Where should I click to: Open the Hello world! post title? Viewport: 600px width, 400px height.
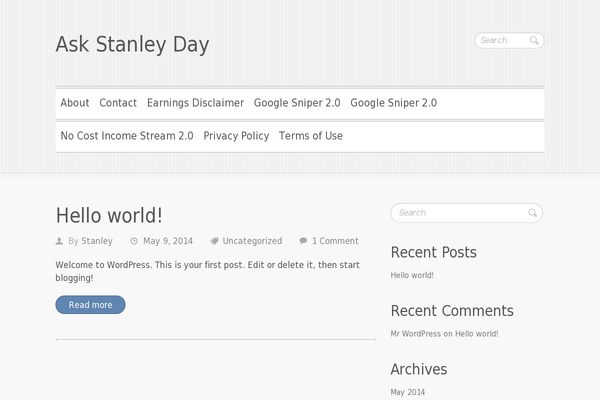pos(109,215)
